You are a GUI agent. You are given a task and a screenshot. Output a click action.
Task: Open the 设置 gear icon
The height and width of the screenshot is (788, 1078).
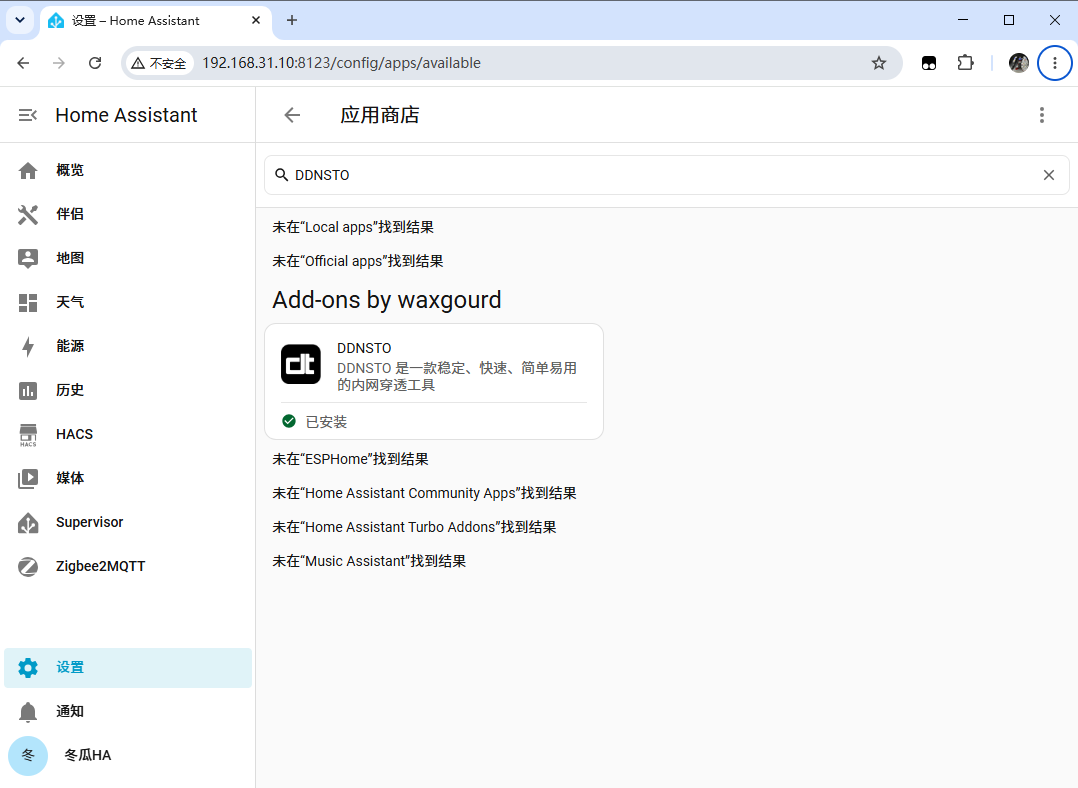[x=28, y=668]
